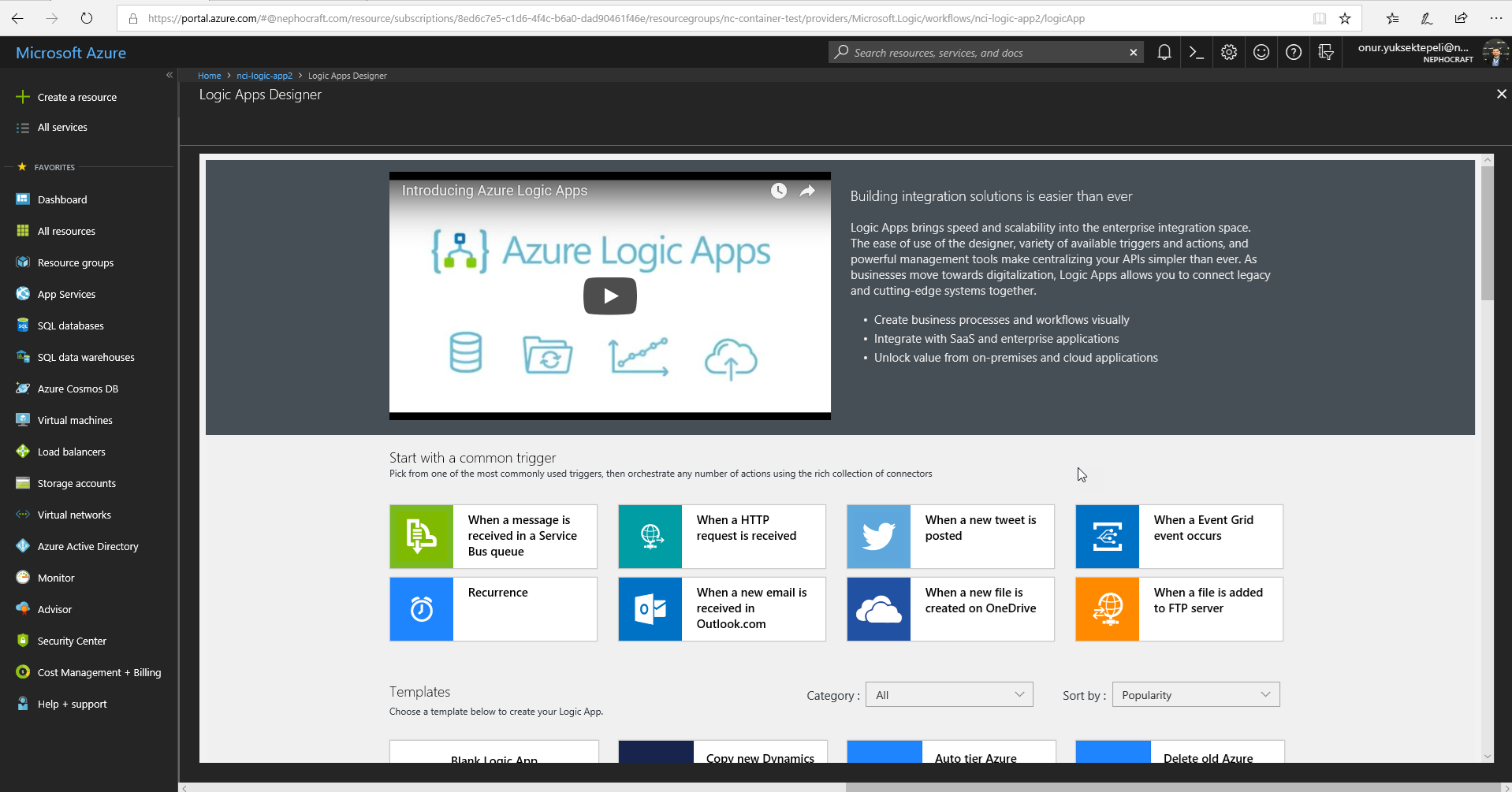1512x792 pixels.
Task: Click the Microsoft Azure logo link
Action: point(71,53)
